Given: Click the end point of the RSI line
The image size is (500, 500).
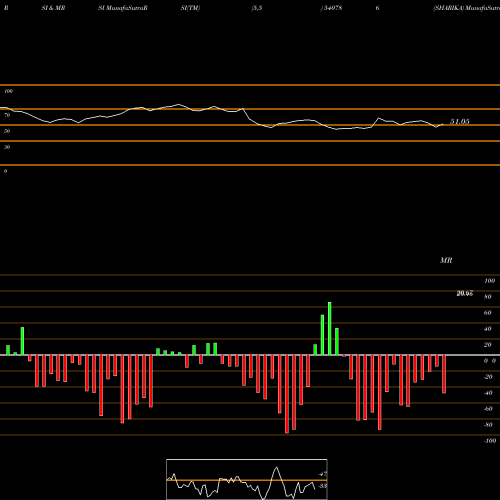Looking at the screenshot, I should [x=443, y=124].
